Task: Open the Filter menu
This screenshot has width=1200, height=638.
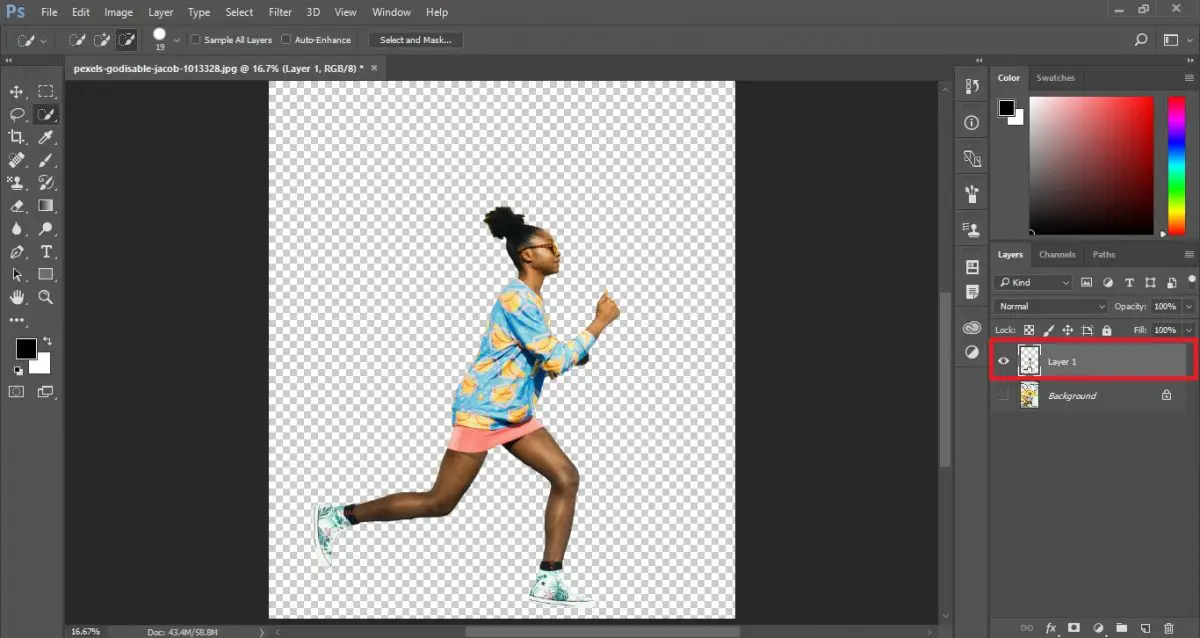Action: pyautogui.click(x=279, y=11)
